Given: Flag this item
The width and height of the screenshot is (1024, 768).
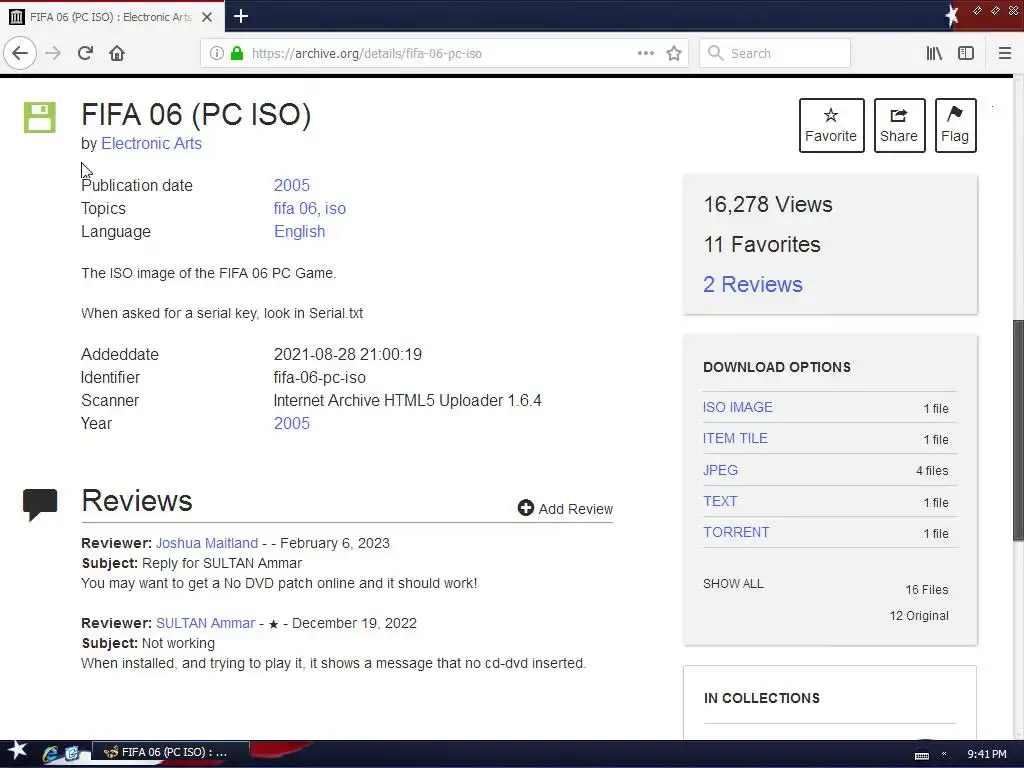Looking at the screenshot, I should click(x=955, y=125).
